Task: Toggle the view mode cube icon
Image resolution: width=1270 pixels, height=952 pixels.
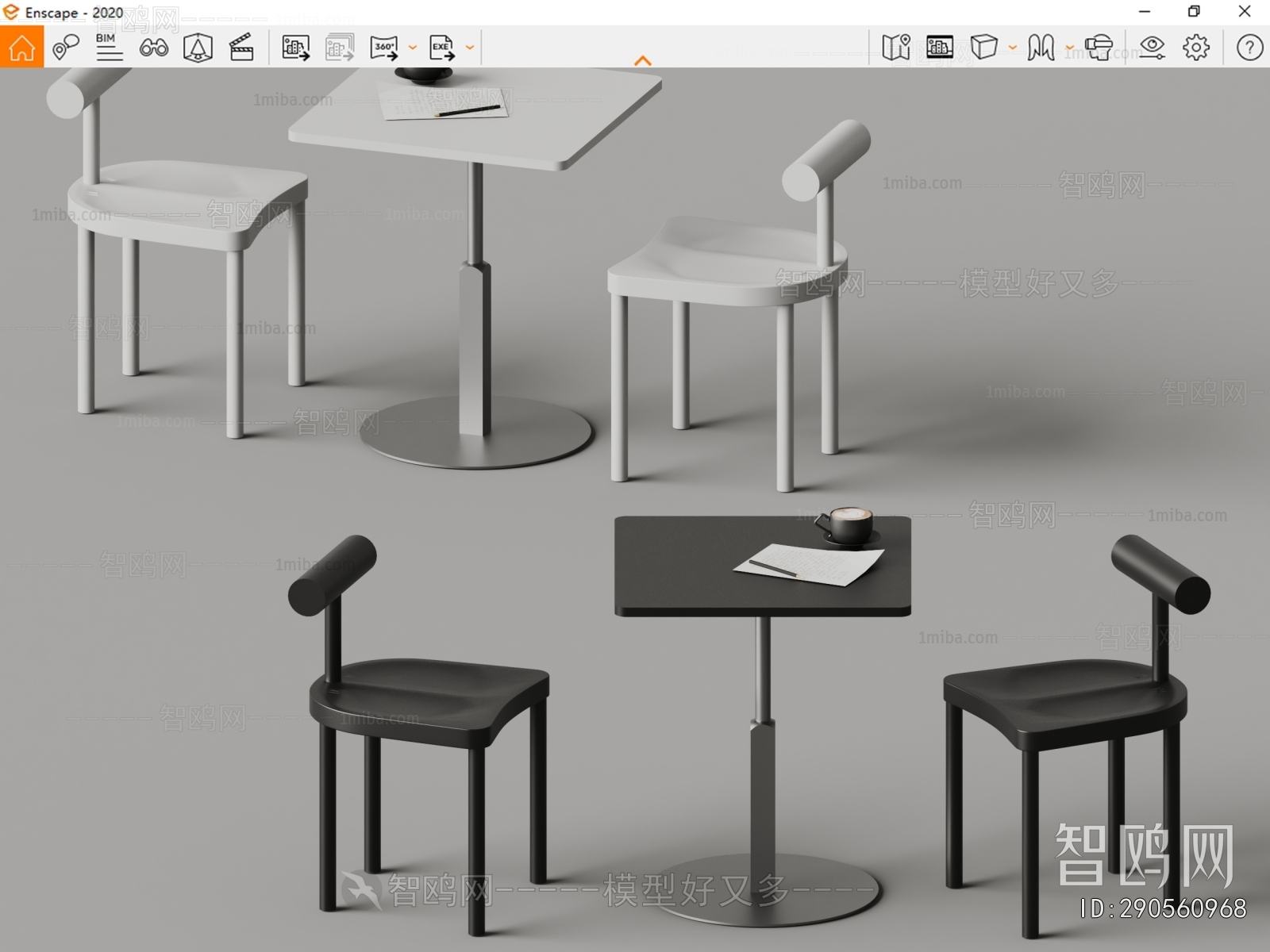Action: pyautogui.click(x=984, y=48)
